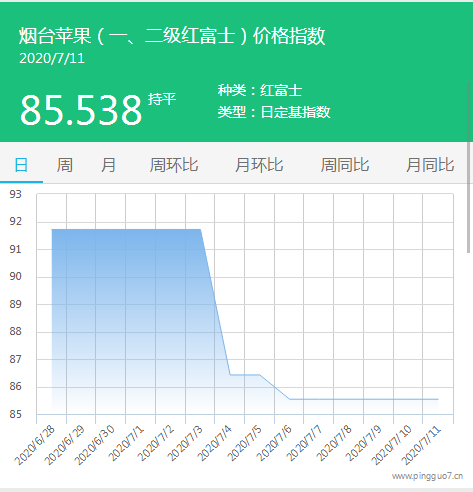This screenshot has height=492, width=473.
Task: Click the 2020/6/28 x-axis label
Action: click(x=34, y=445)
